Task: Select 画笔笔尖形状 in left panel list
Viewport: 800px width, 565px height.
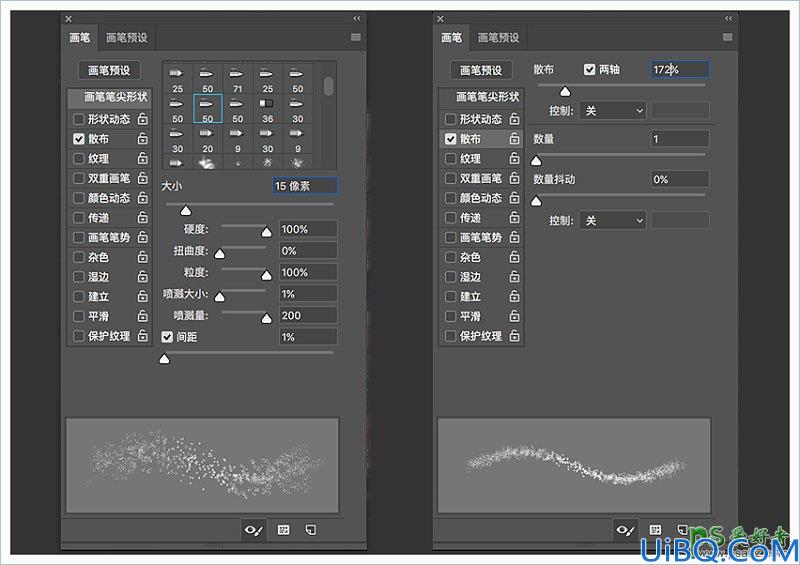Action: pyautogui.click(x=110, y=97)
